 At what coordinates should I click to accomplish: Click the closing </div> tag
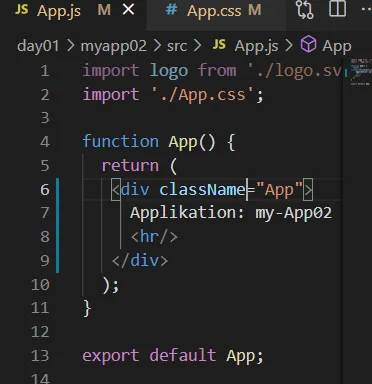[140, 261]
